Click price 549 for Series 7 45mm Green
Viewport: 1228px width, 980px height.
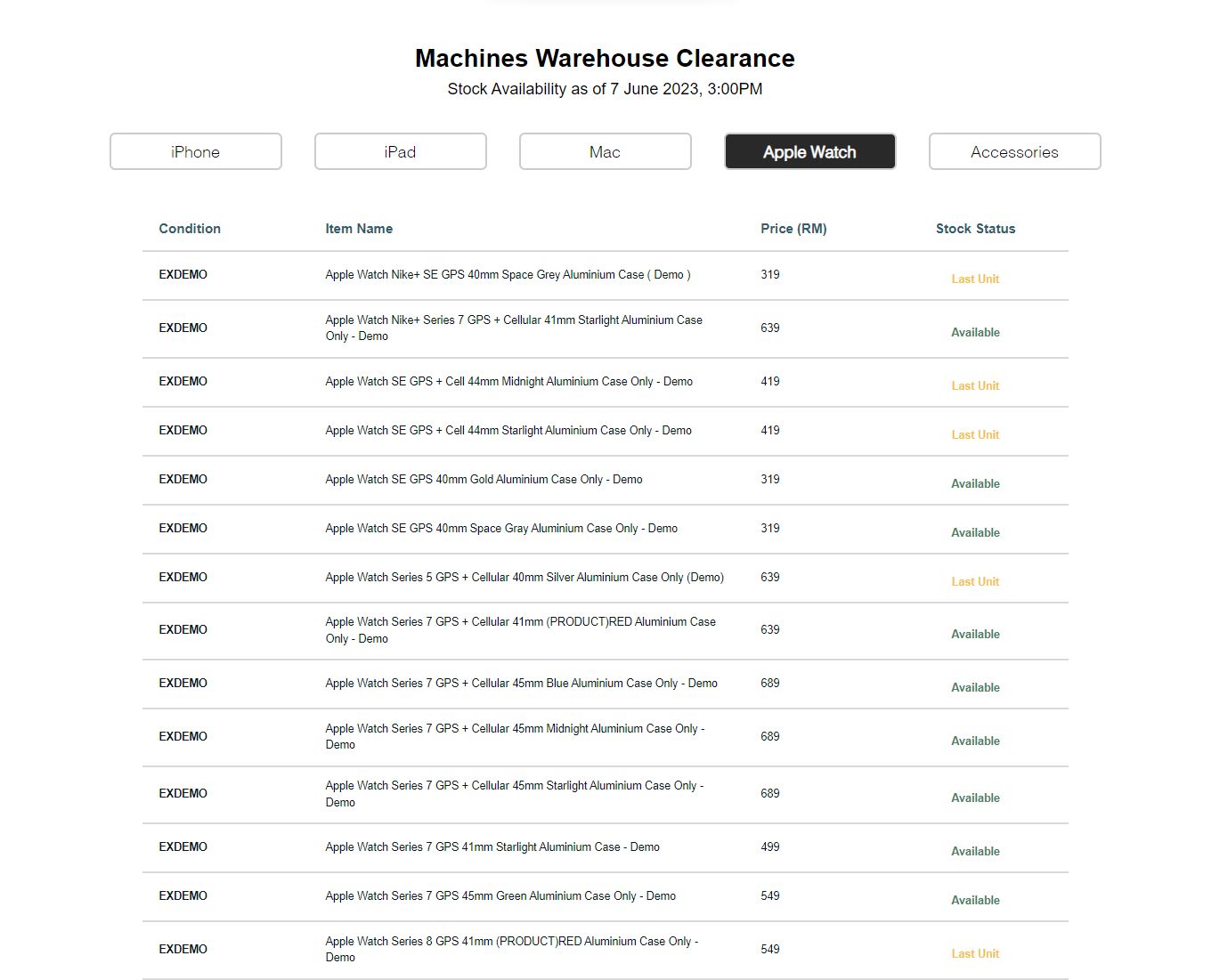coord(770,895)
